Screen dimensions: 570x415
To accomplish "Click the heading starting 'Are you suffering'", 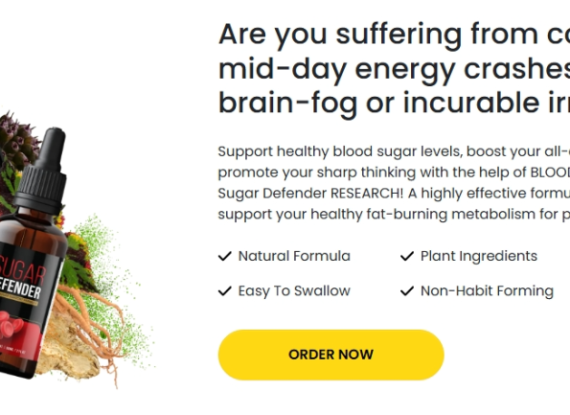I will (x=394, y=35).
